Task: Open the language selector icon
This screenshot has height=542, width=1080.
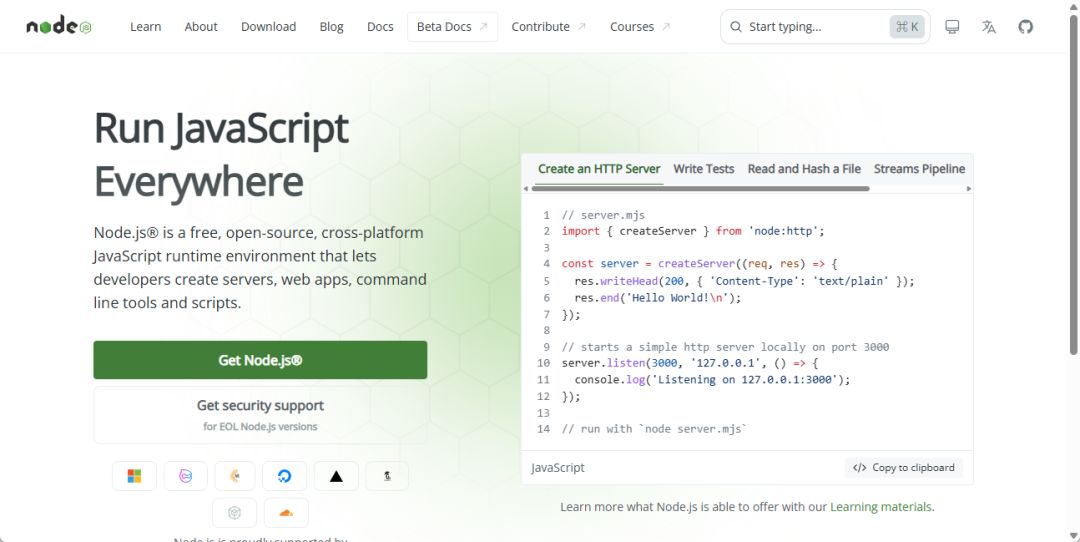Action: (988, 27)
